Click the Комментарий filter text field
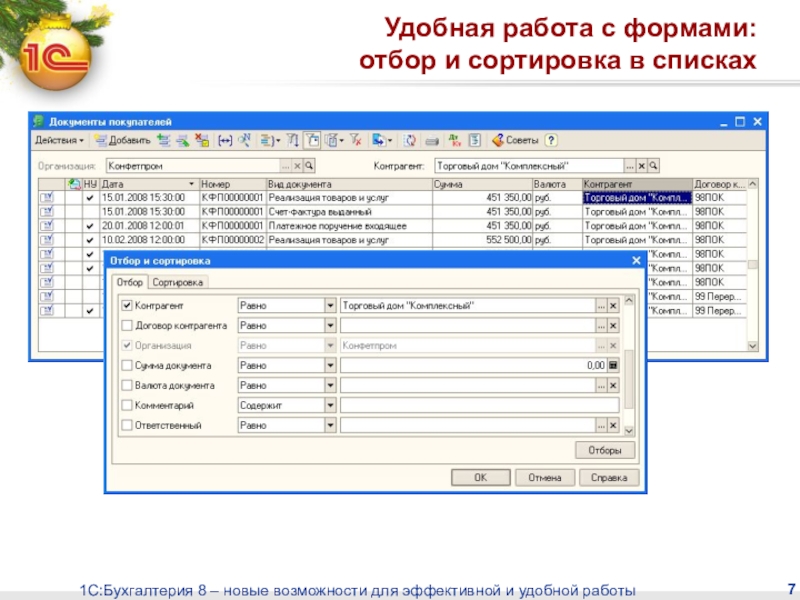 coord(480,405)
